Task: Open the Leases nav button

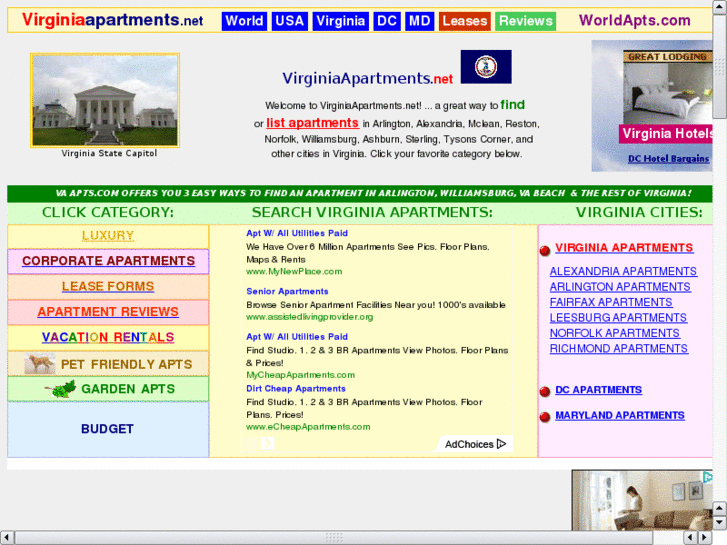Action: click(465, 21)
